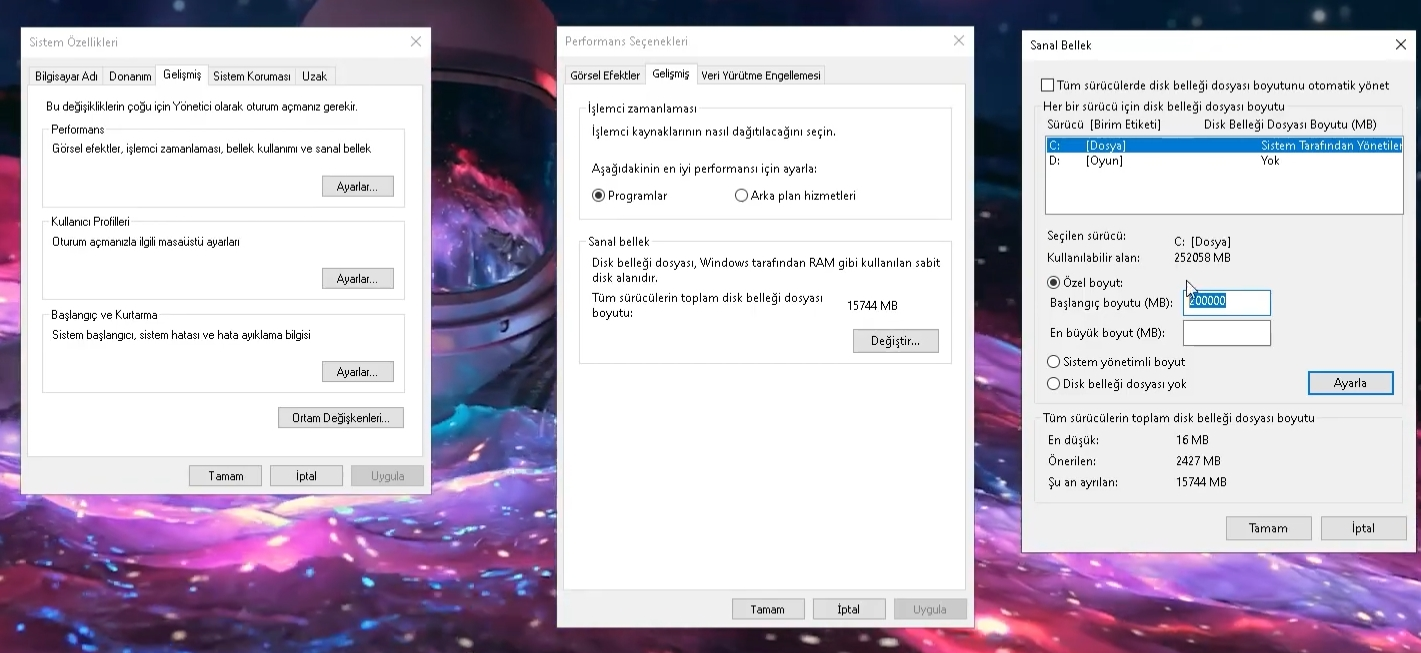The image size is (1421, 653).
Task: Click İptal in Sanal Bellek
Action: tap(1363, 528)
